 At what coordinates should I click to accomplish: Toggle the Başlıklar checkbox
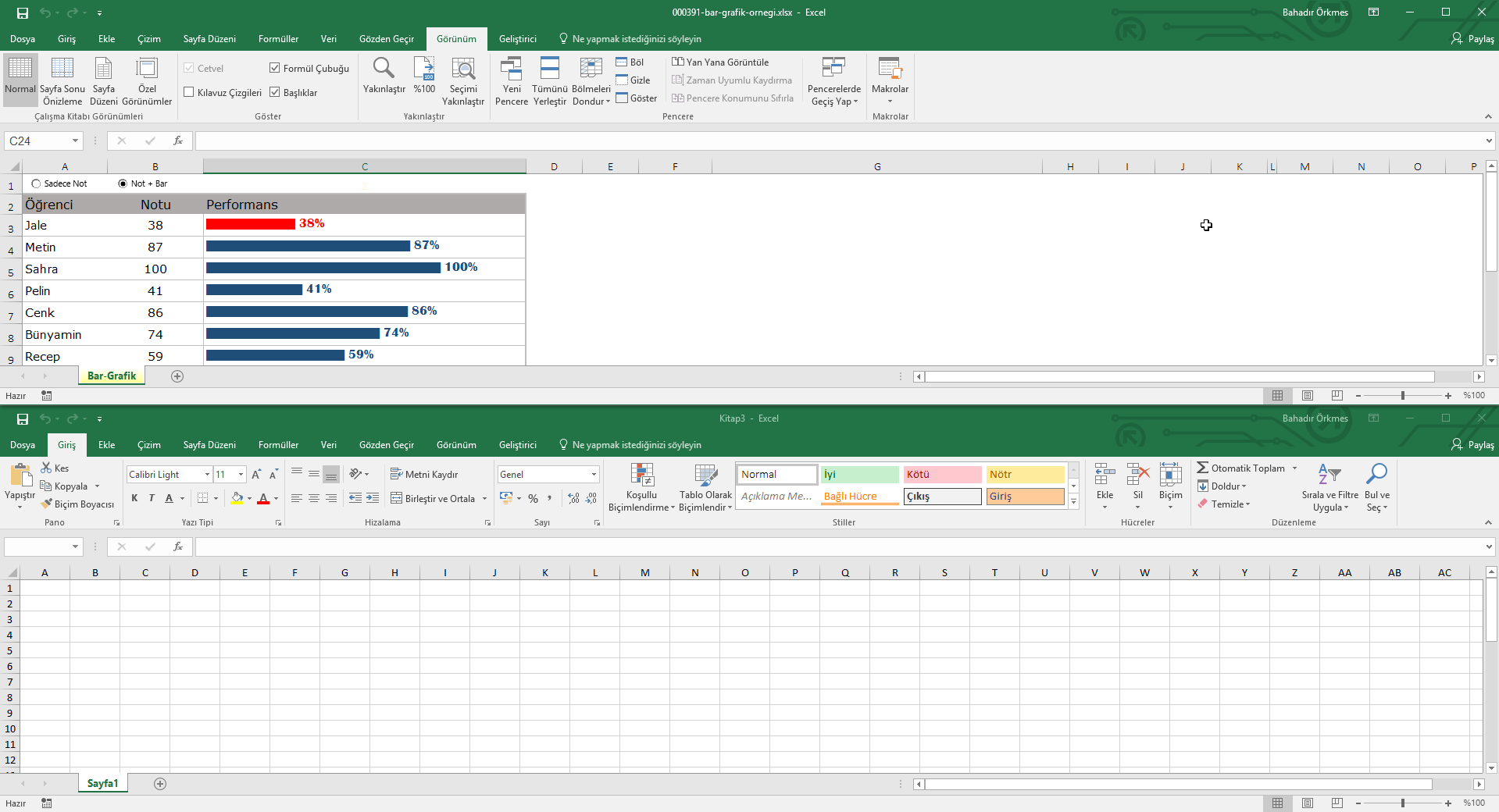pos(275,92)
